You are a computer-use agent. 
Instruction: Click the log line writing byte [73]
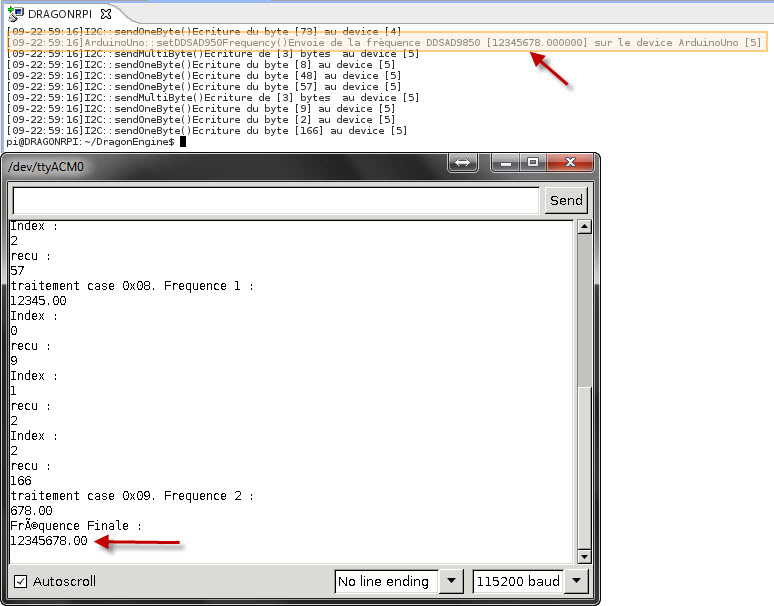[204, 32]
